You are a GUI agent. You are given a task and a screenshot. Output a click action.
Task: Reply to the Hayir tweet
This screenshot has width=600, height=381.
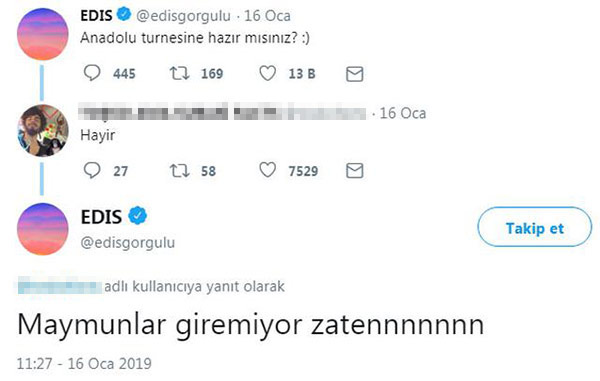coord(92,170)
